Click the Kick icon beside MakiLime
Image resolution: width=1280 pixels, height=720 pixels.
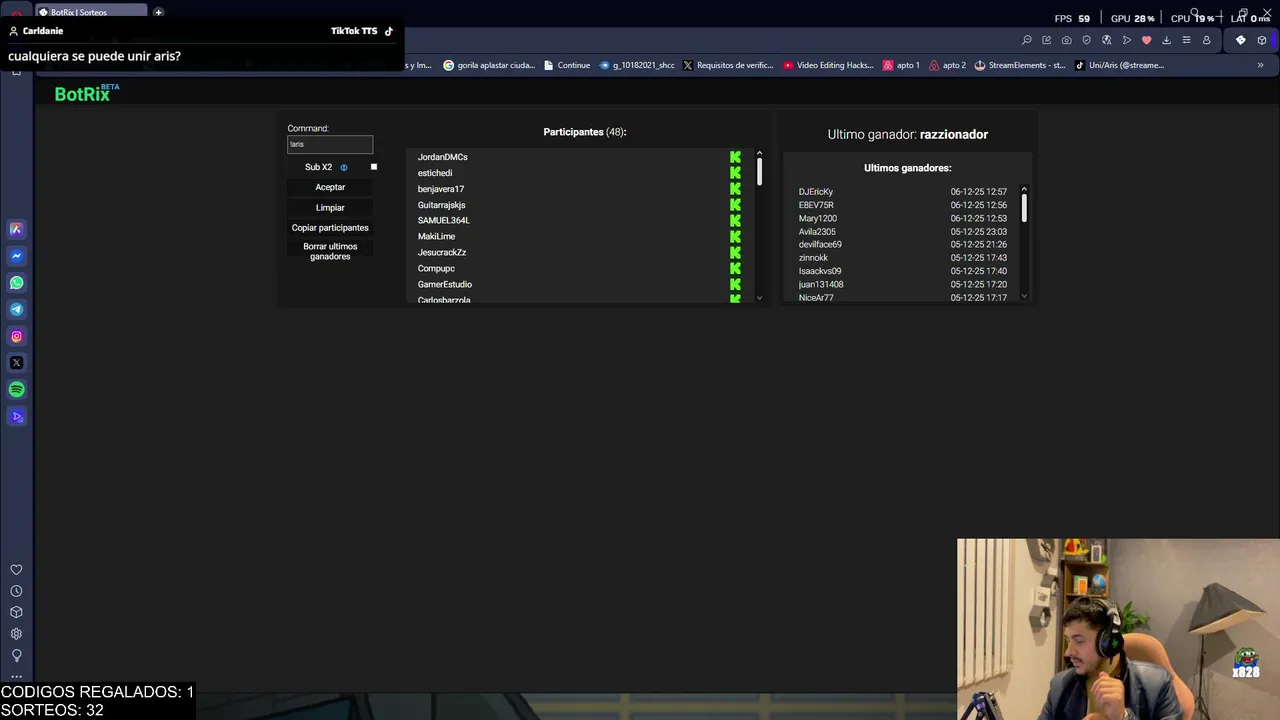735,236
